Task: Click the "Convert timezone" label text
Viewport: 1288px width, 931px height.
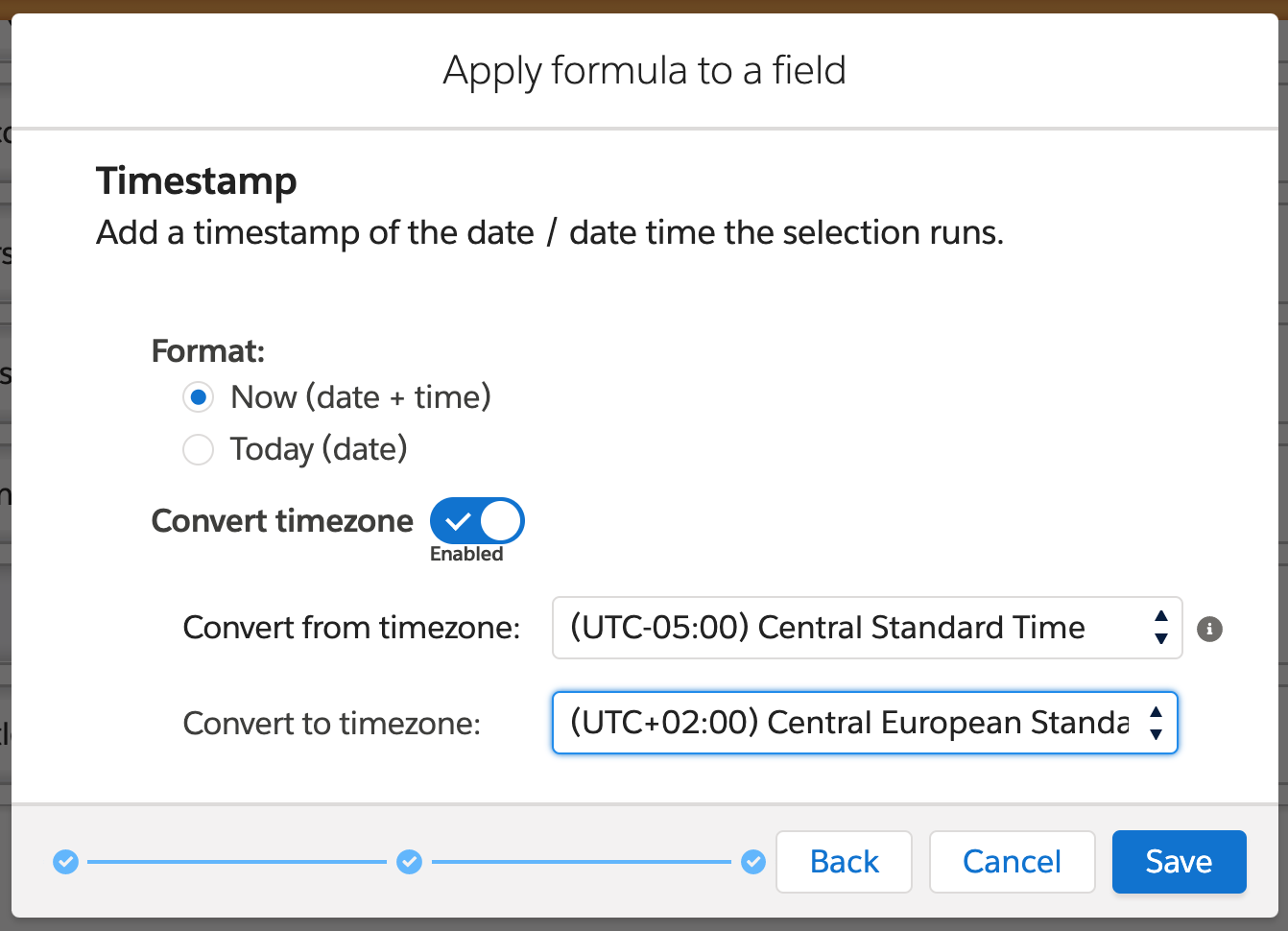Action: pos(282,521)
